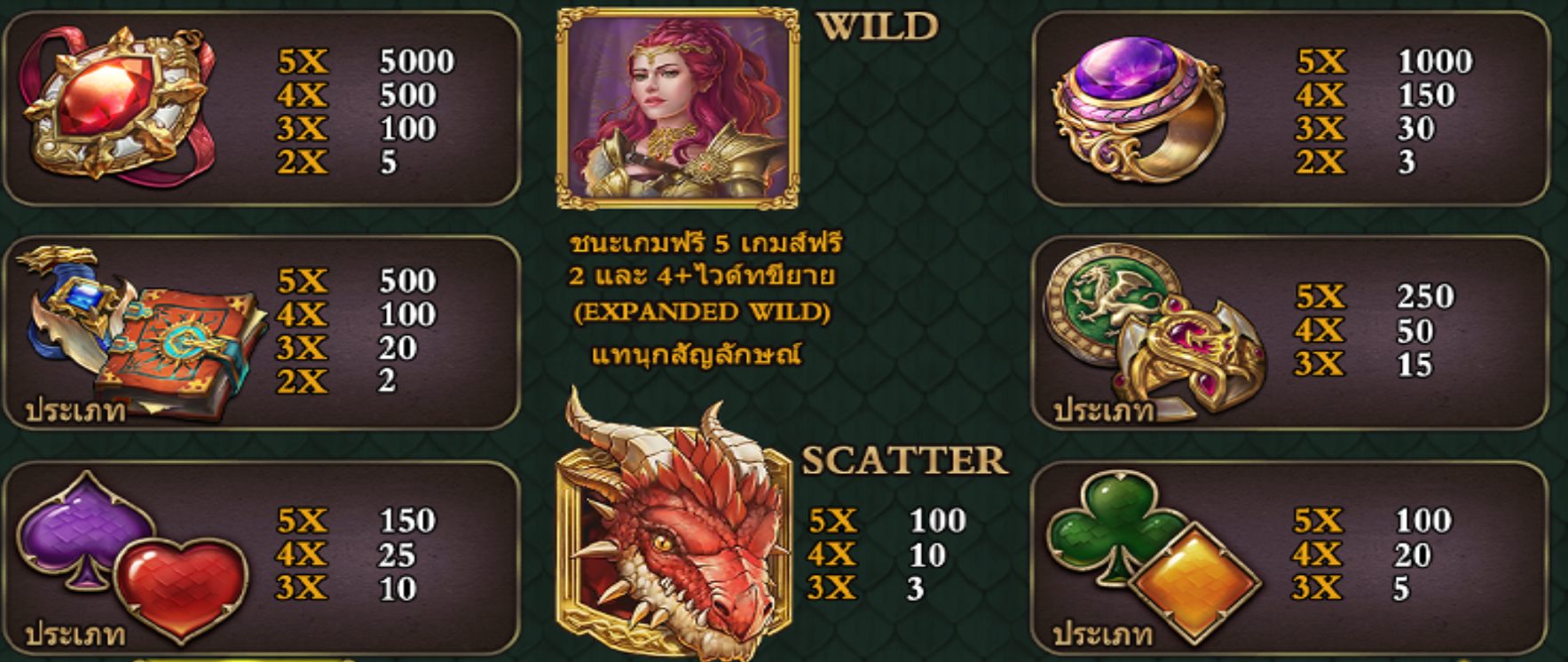Image resolution: width=1568 pixels, height=662 pixels.
Task: Click the WILD heading text
Action: [x=877, y=27]
